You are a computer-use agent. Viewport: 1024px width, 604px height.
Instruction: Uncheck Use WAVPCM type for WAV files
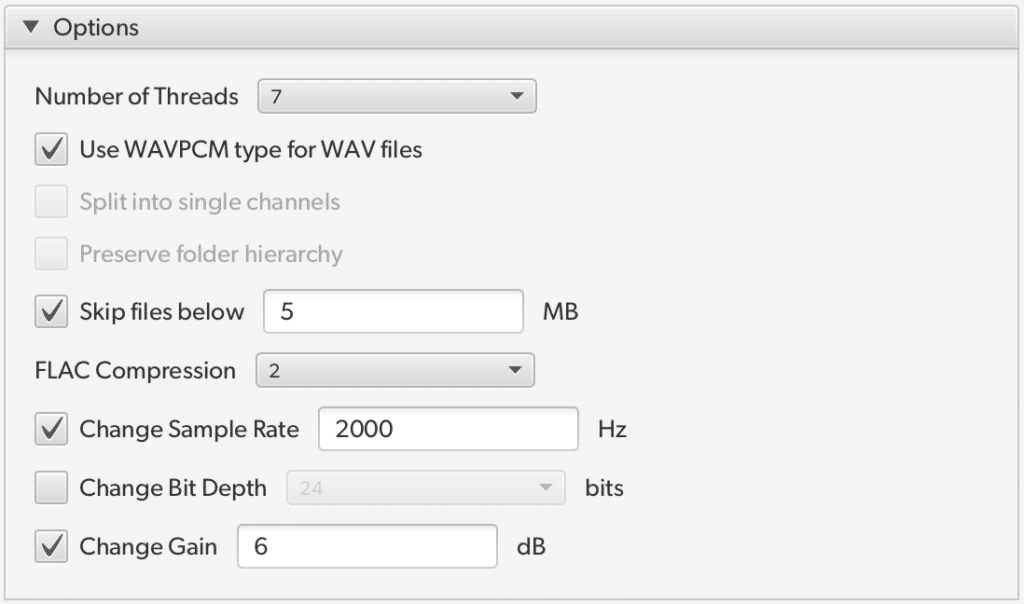coord(51,151)
